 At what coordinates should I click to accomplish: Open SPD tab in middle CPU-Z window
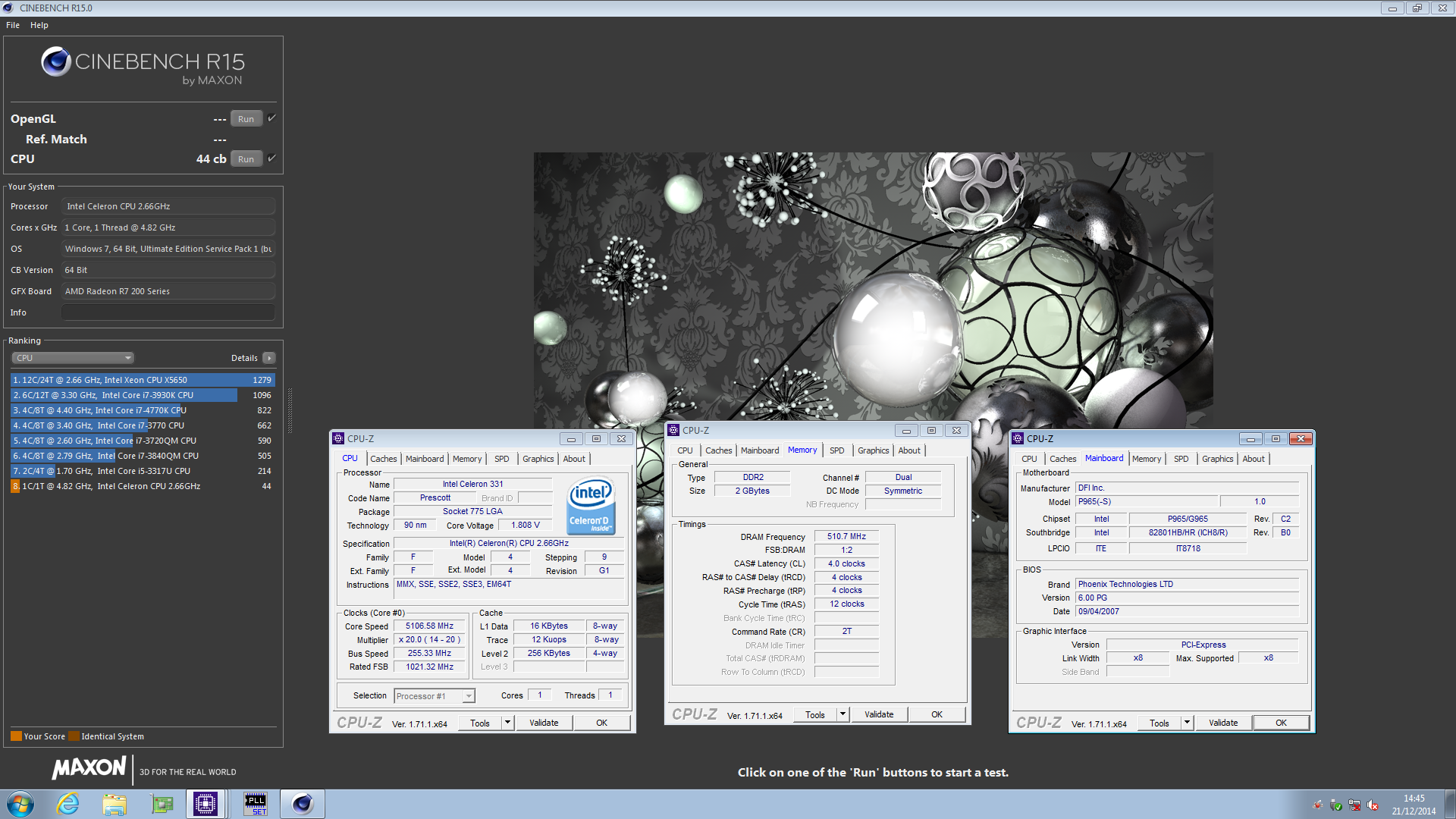click(x=836, y=450)
